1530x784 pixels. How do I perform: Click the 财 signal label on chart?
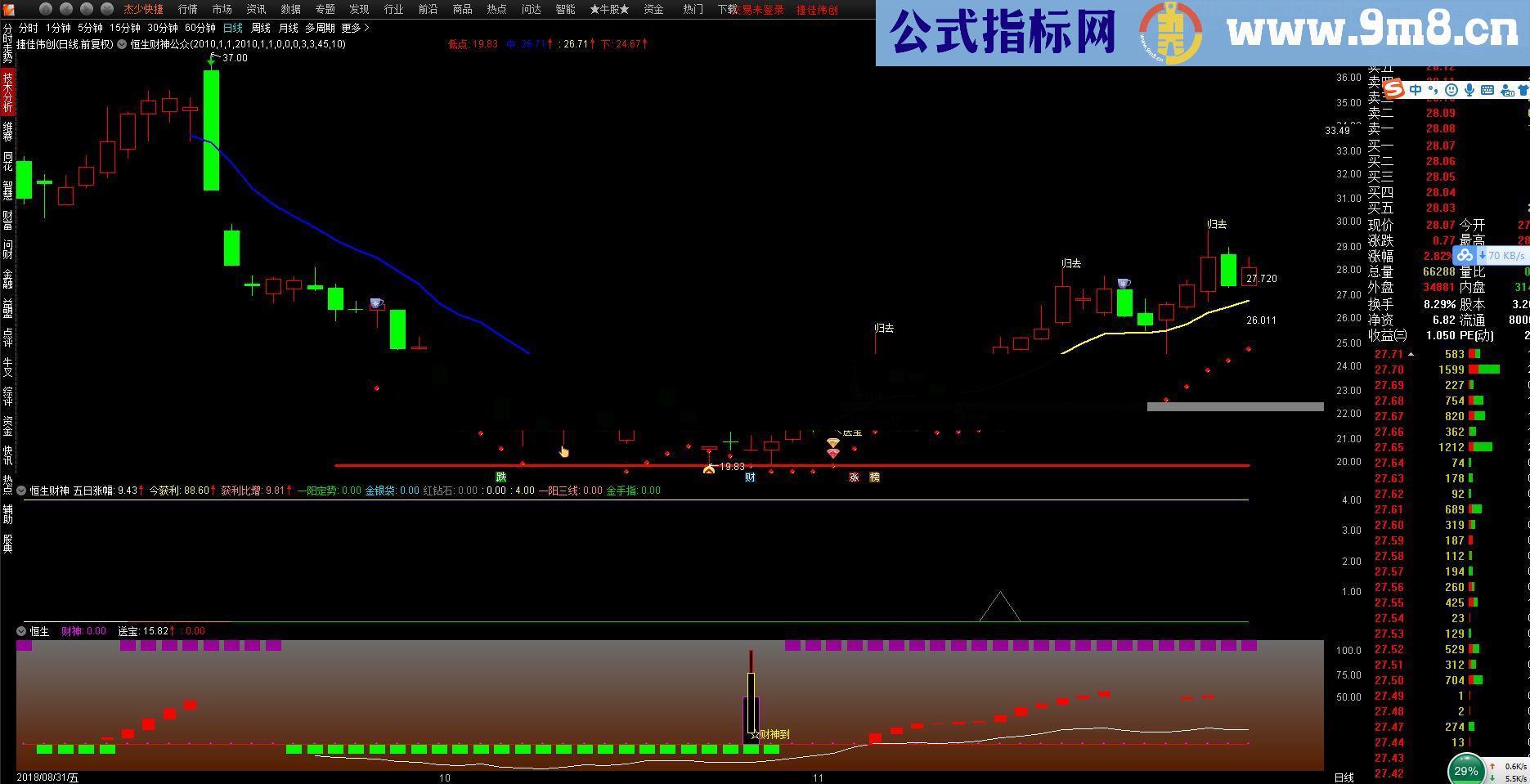(750, 477)
